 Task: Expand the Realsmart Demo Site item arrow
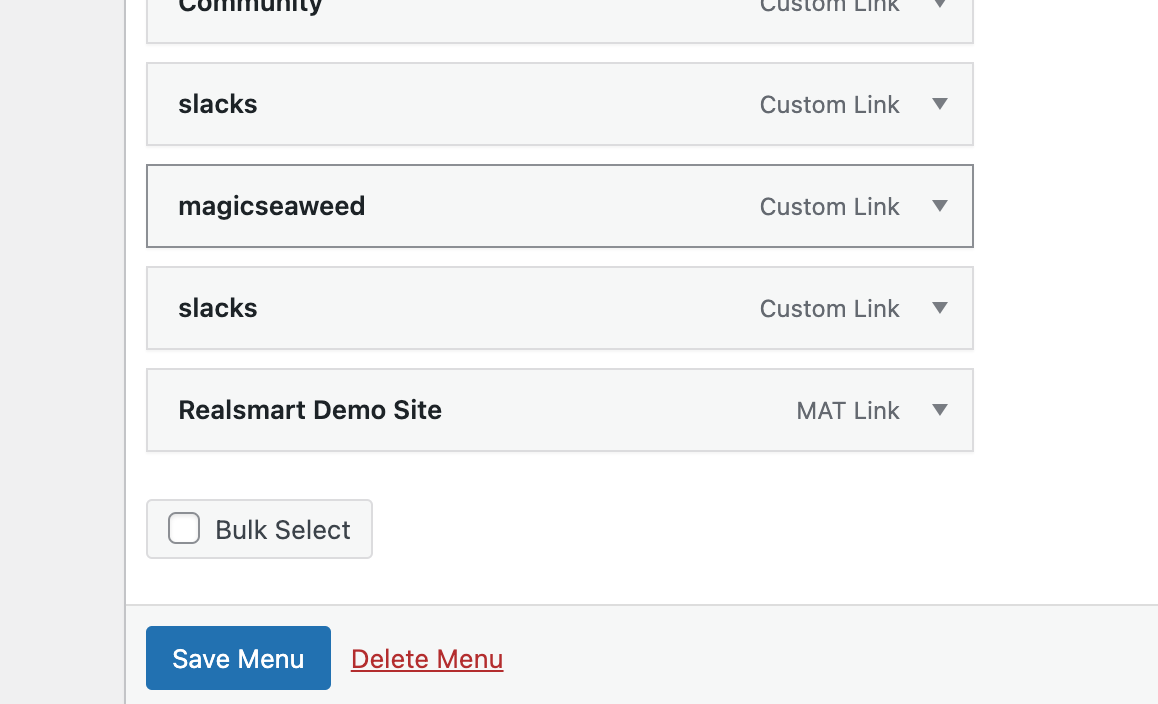point(939,410)
